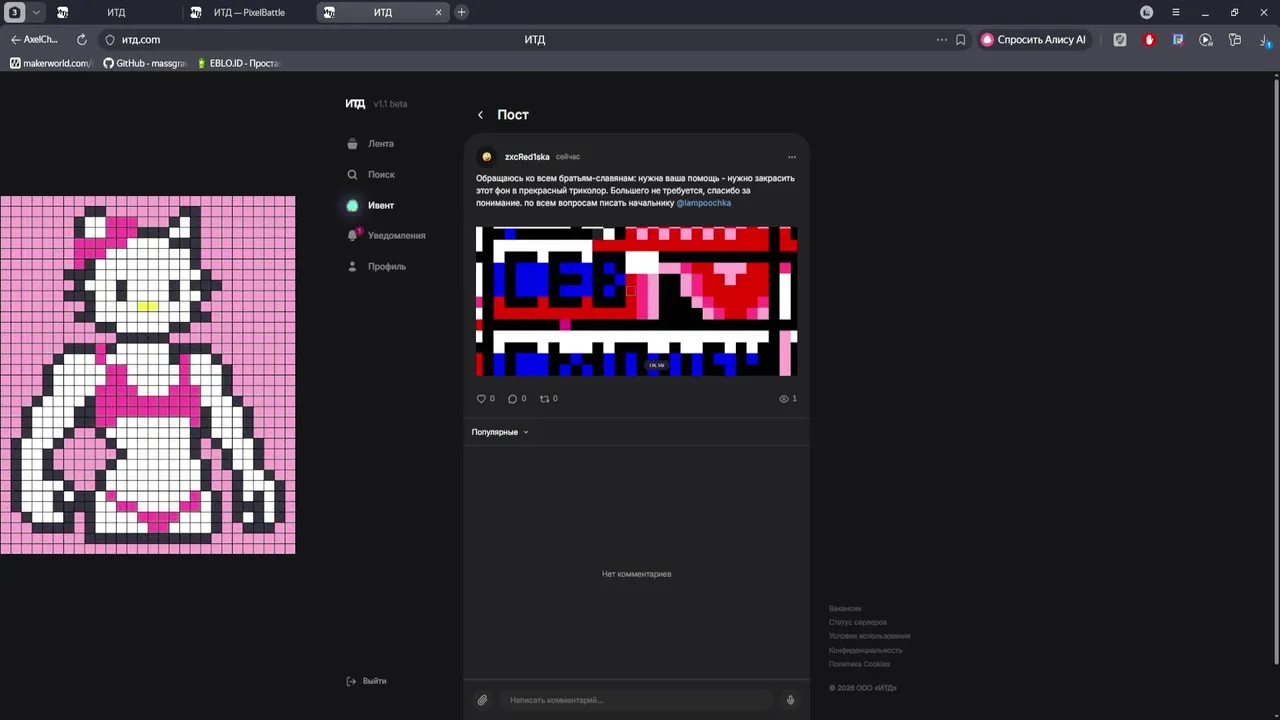Click the microphone icon in comment box

[x=790, y=700]
